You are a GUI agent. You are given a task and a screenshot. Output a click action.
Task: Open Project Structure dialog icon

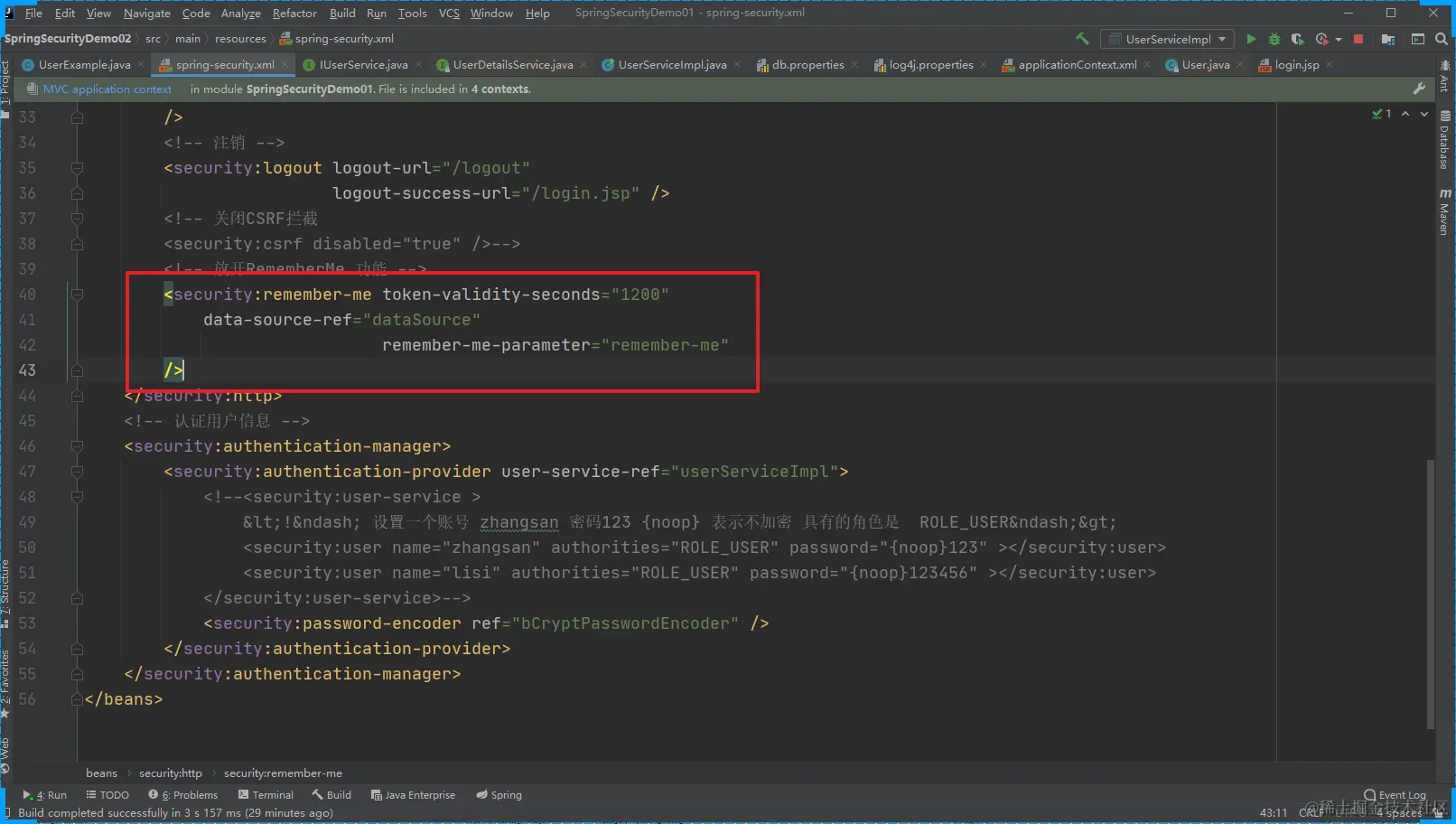pos(1388,39)
